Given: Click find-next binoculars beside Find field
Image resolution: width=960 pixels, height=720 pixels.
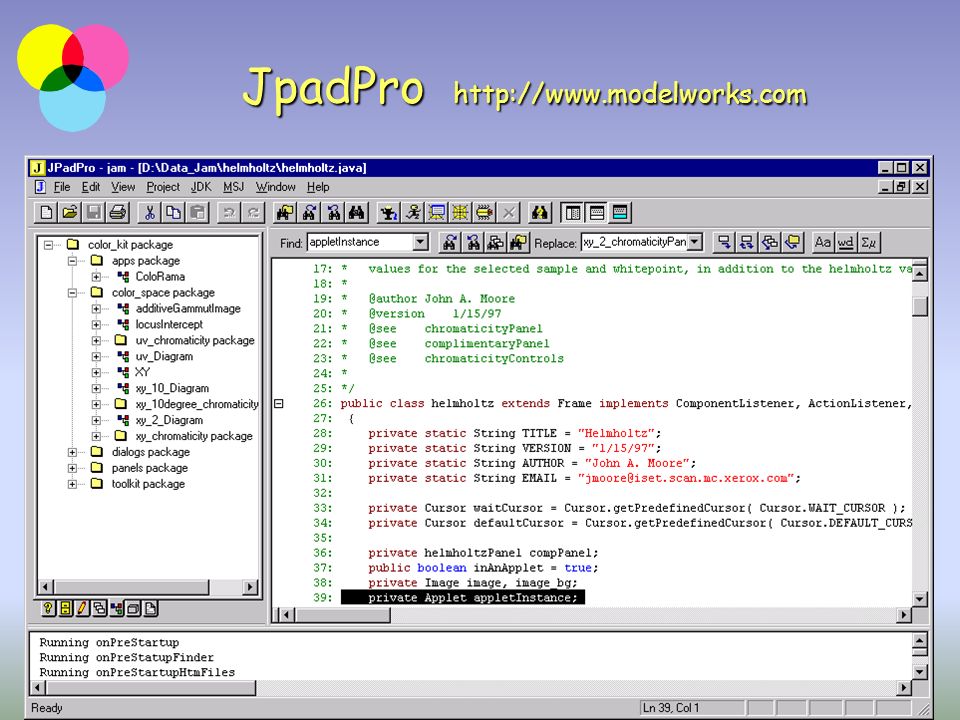Looking at the screenshot, I should [449, 242].
